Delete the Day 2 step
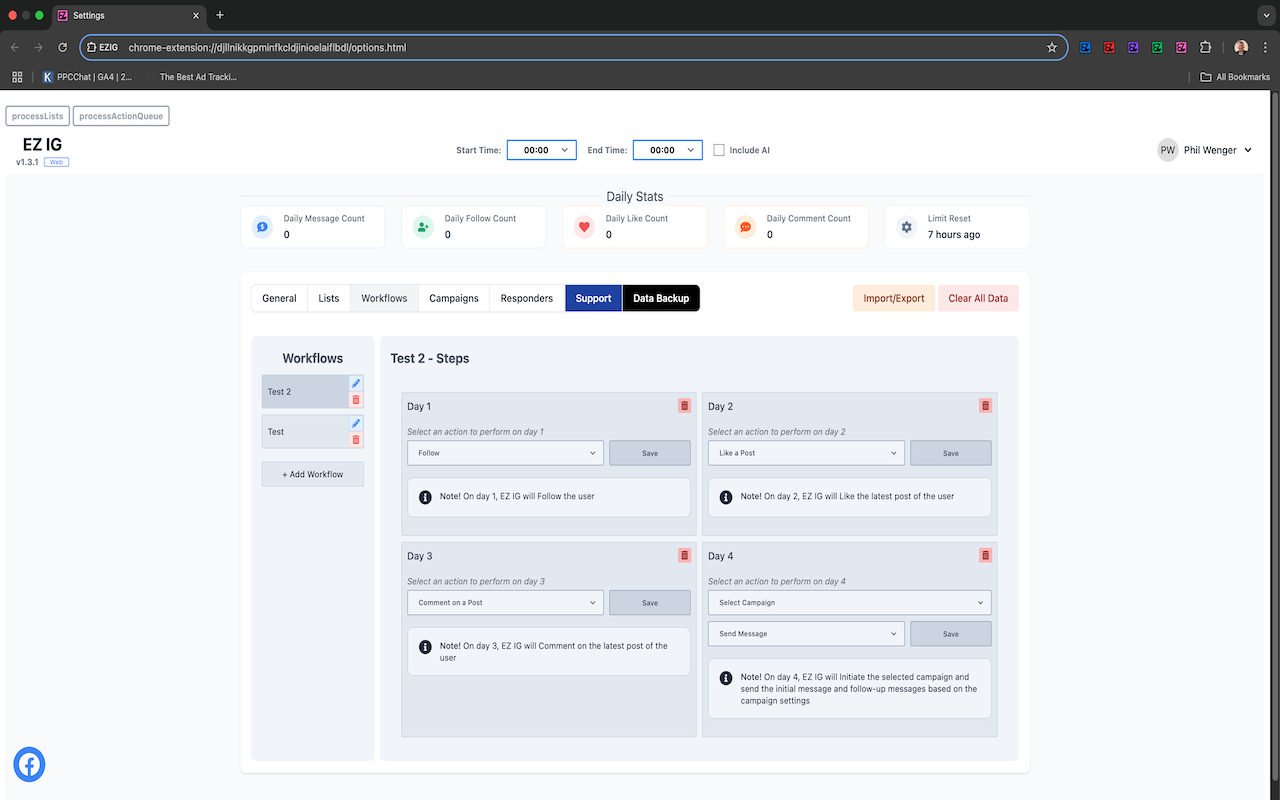 pos(985,406)
